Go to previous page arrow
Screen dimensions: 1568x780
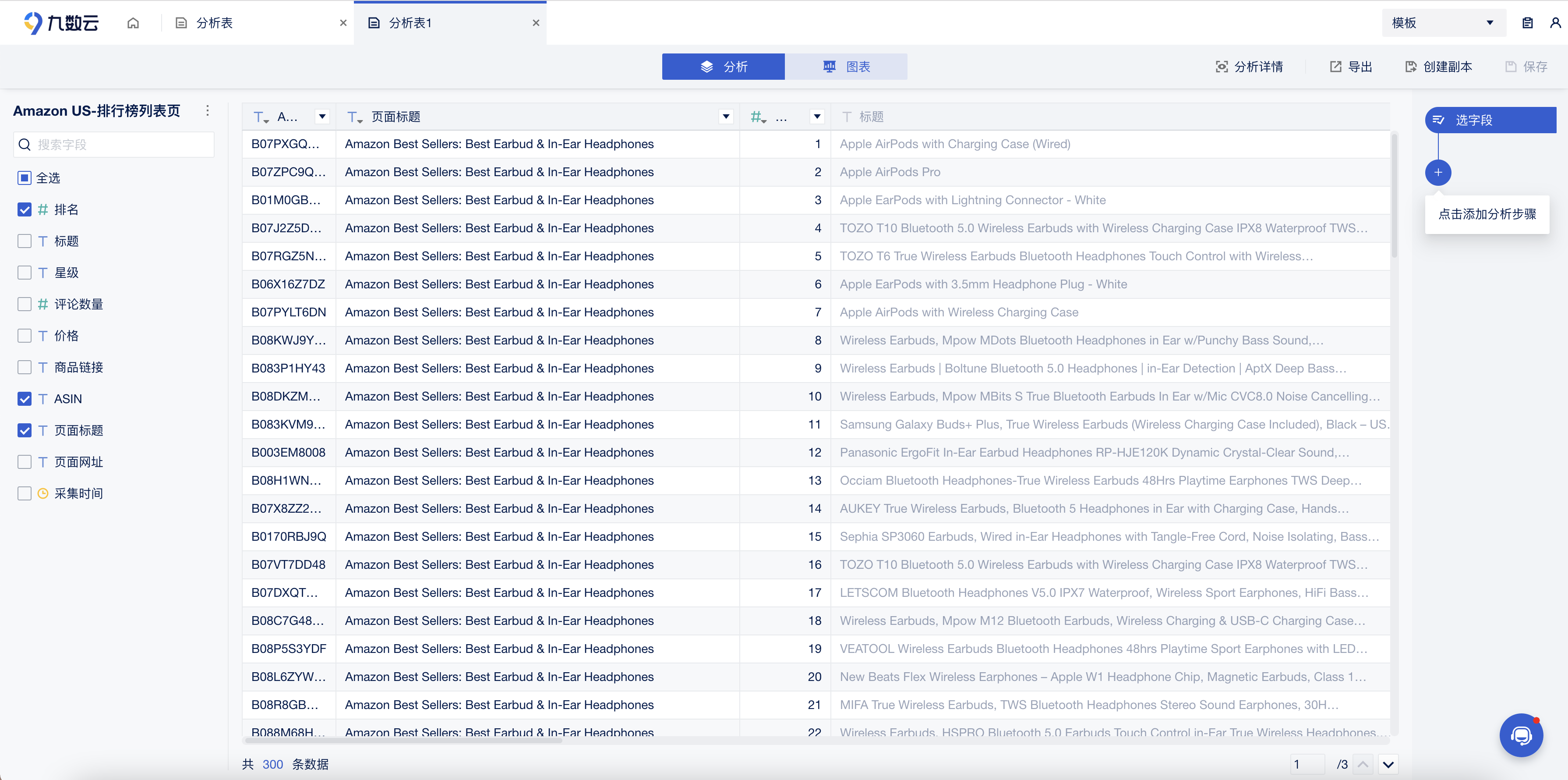point(1363,764)
